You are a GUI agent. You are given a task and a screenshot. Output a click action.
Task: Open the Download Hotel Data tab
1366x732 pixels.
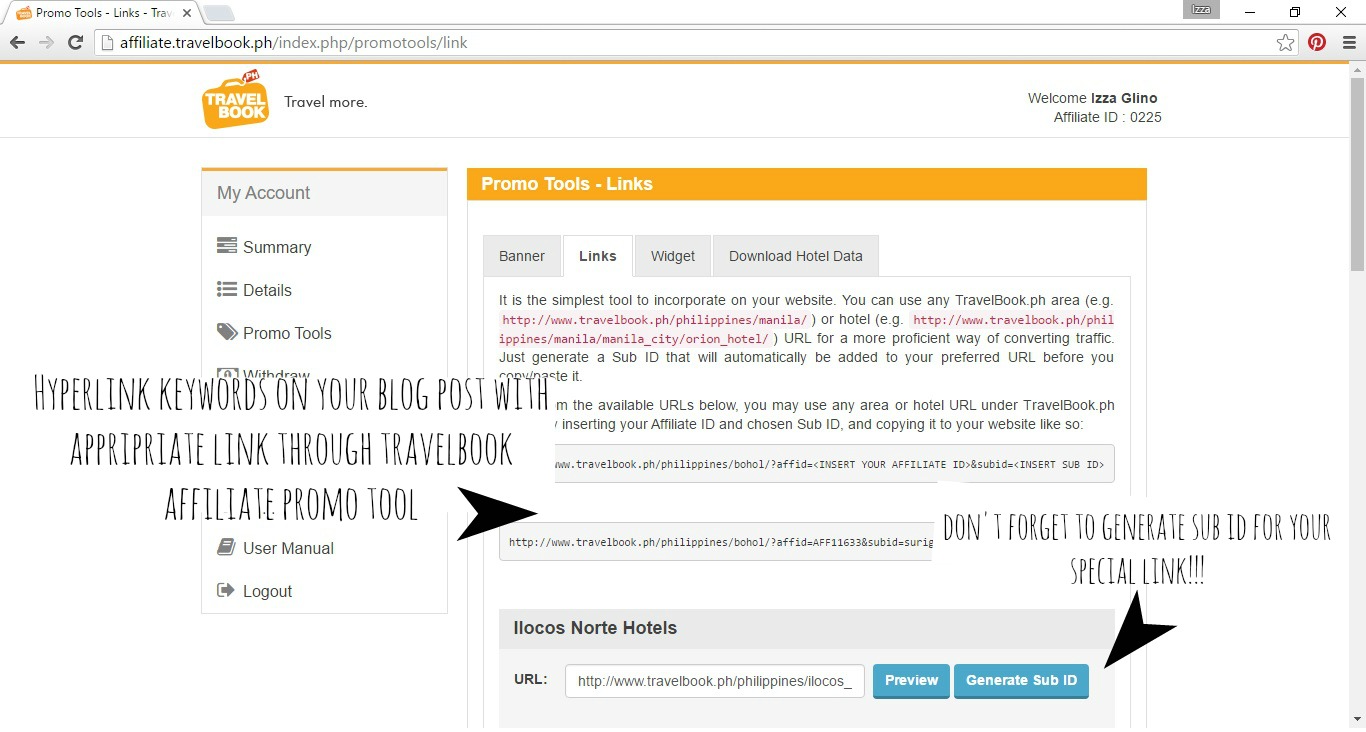[796, 256]
